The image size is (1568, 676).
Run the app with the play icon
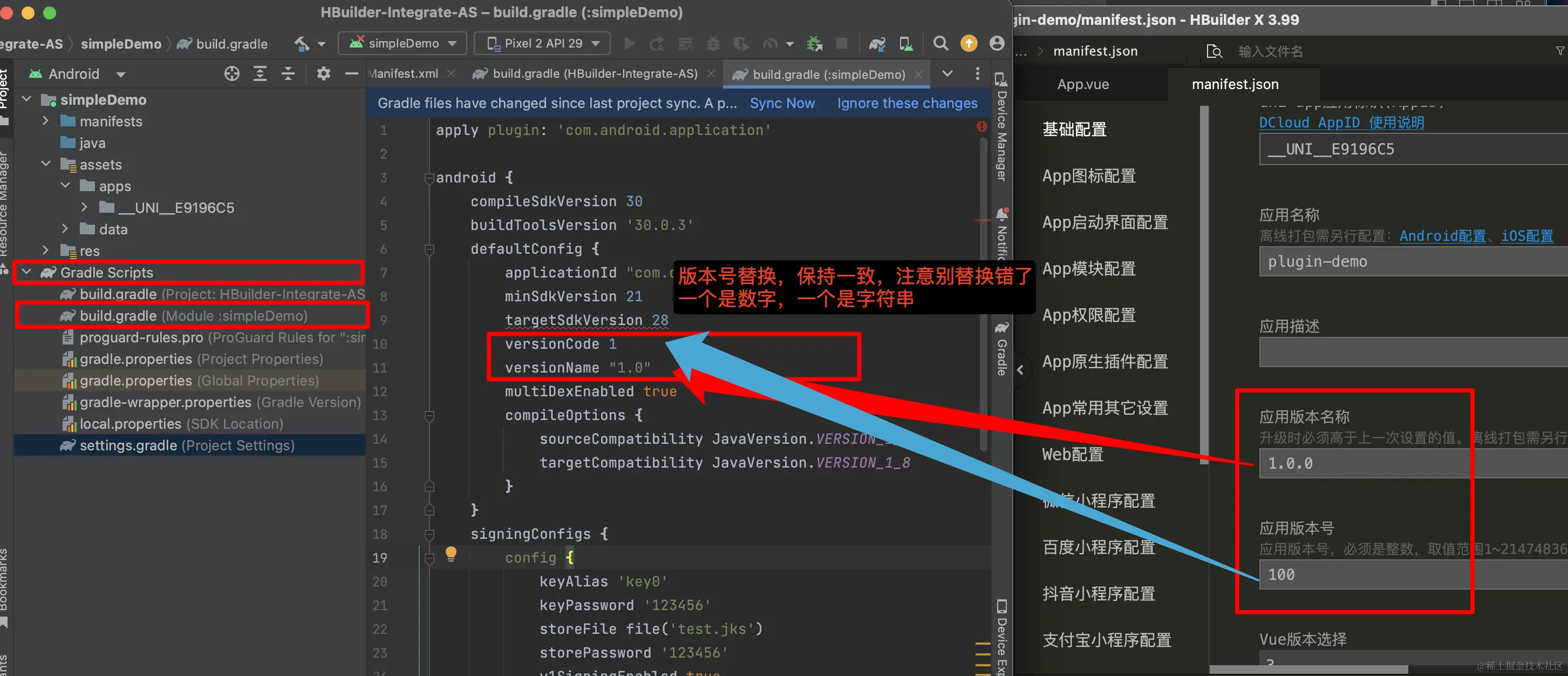pos(630,43)
